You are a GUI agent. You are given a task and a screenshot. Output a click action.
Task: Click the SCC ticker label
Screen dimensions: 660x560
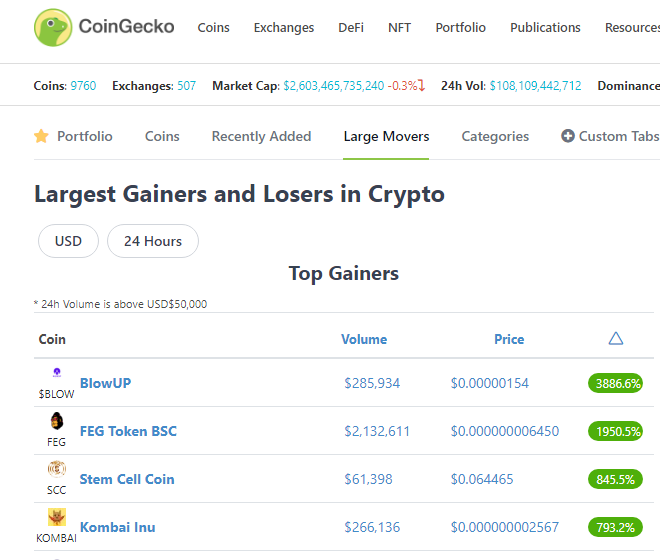[x=56, y=490]
